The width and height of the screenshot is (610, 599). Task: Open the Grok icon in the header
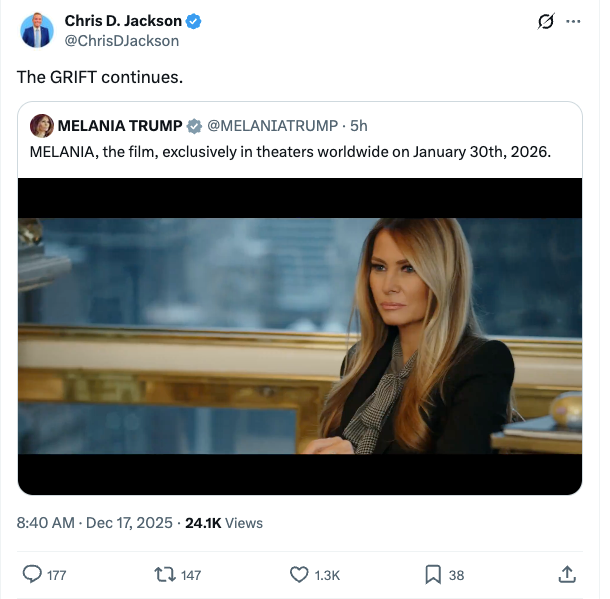pyautogui.click(x=546, y=21)
